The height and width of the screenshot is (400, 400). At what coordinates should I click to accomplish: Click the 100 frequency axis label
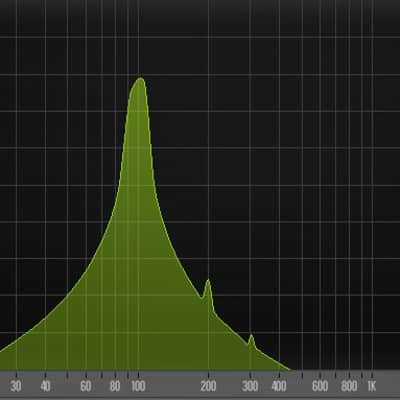[138, 386]
